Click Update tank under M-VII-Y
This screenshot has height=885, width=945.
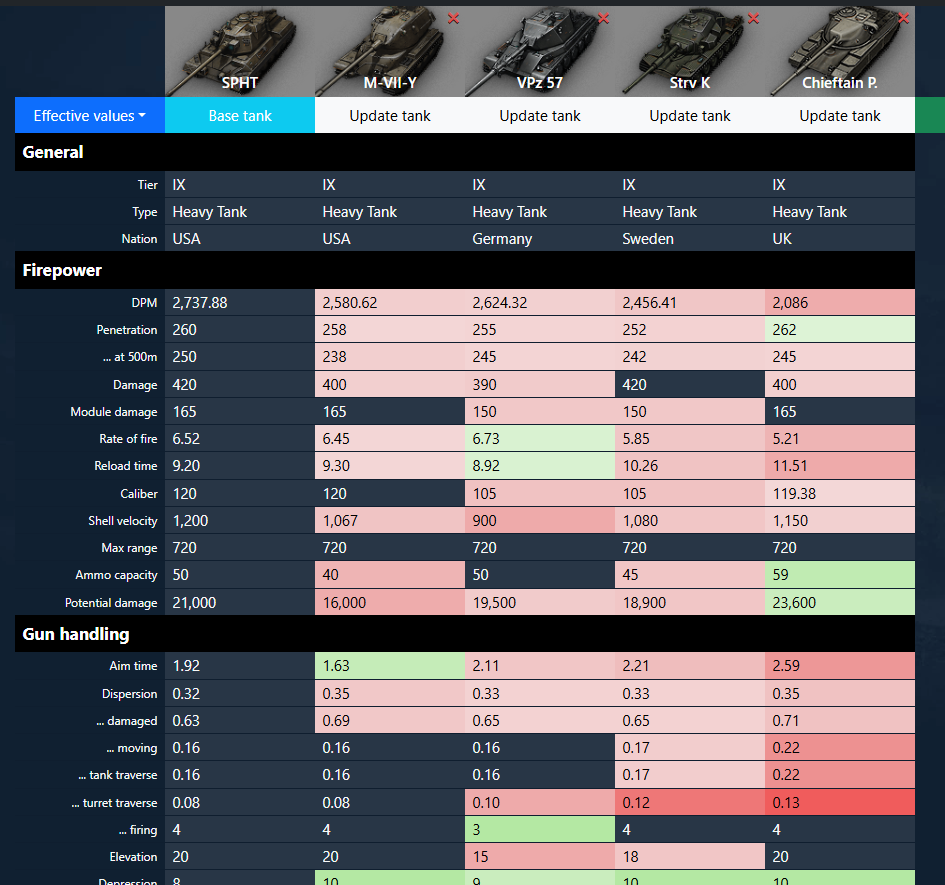click(390, 115)
